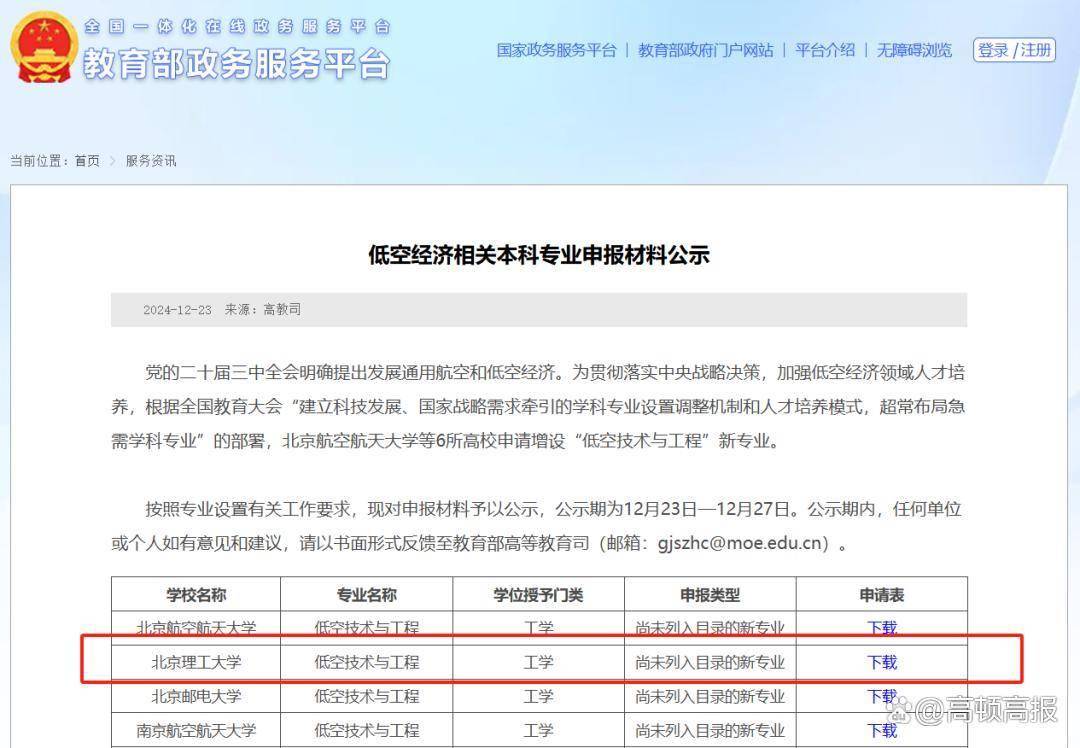Click 尚未列入目录的新专业 in 南京航空航天大学 row
Viewport: 1080px width, 748px height.
(x=710, y=730)
